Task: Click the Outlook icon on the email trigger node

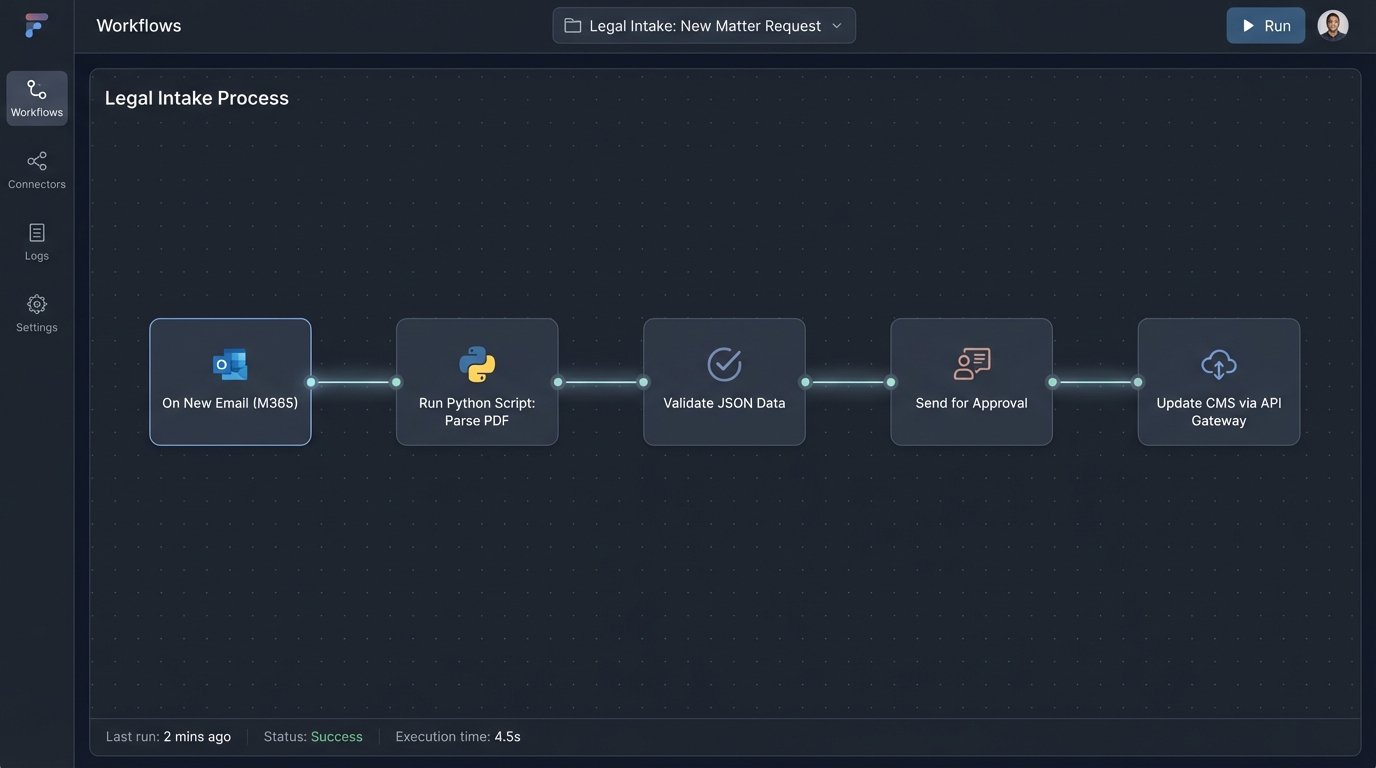Action: tap(229, 363)
